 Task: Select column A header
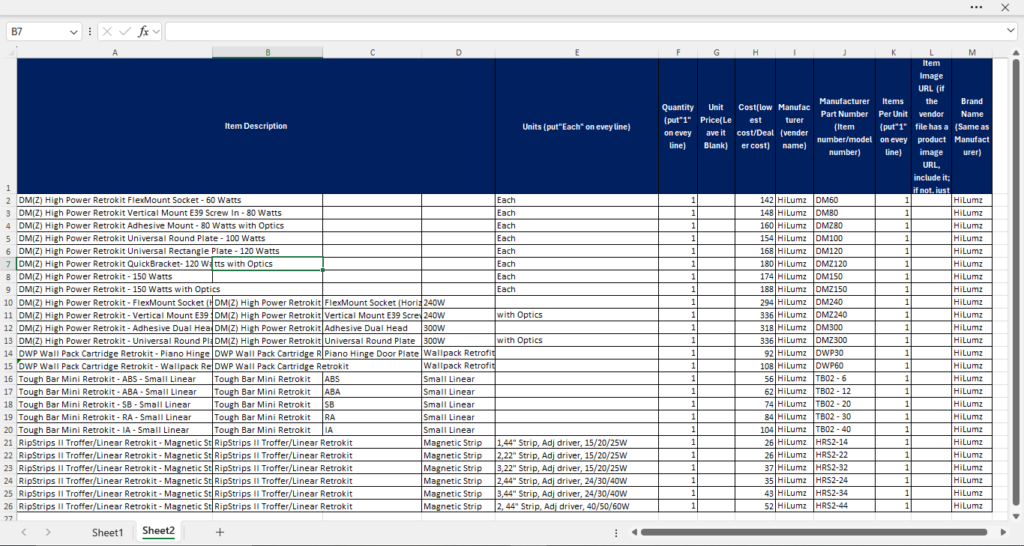pos(115,52)
